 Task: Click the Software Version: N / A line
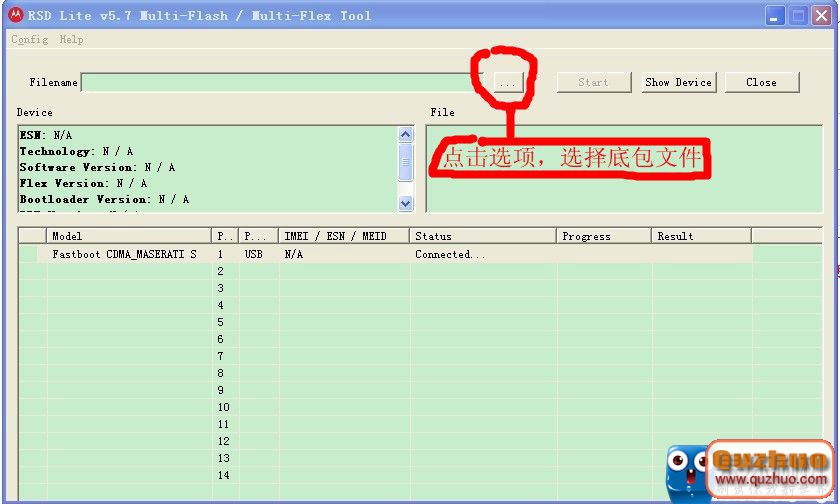(98, 167)
